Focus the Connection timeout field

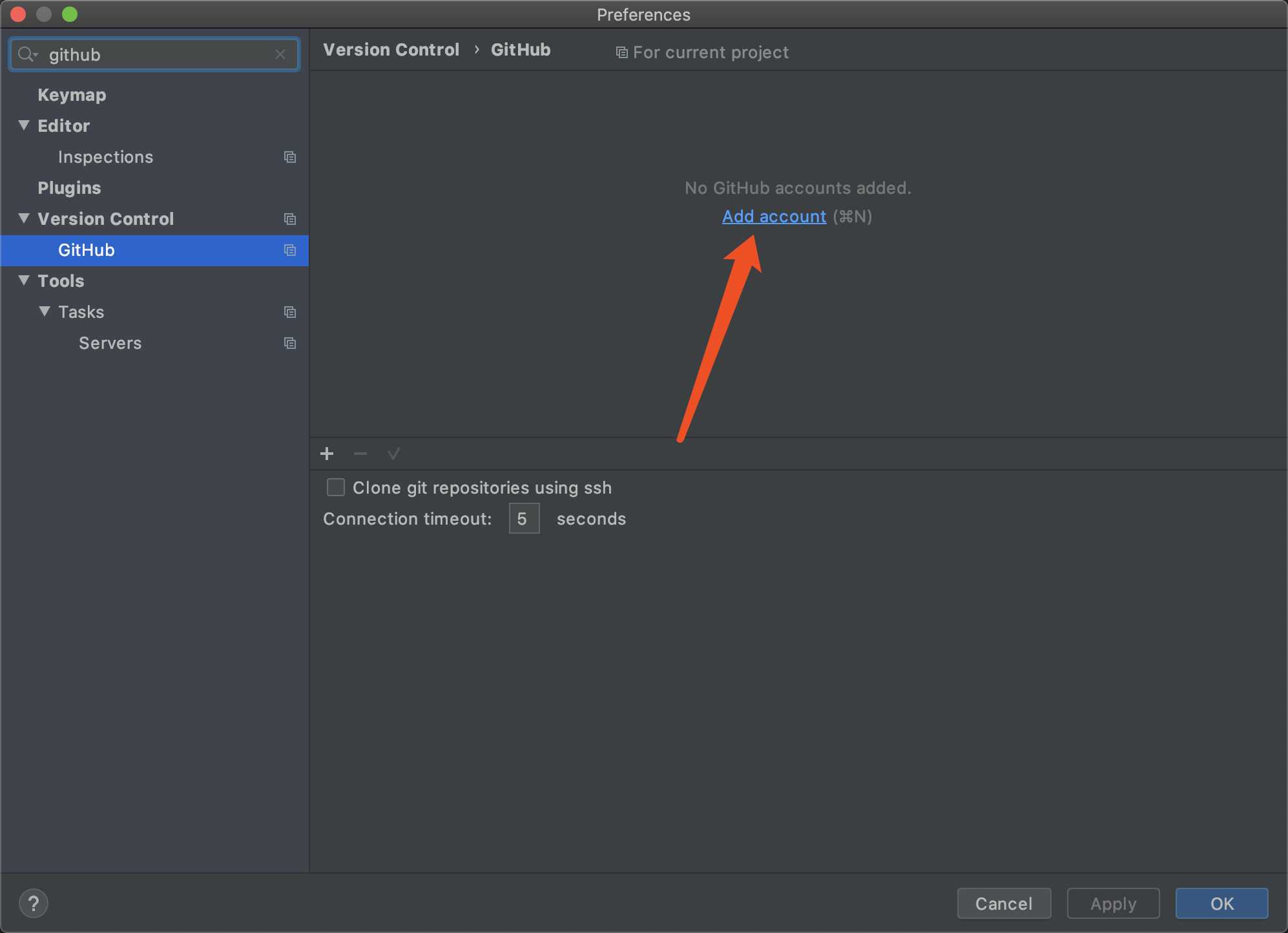pyautogui.click(x=524, y=518)
